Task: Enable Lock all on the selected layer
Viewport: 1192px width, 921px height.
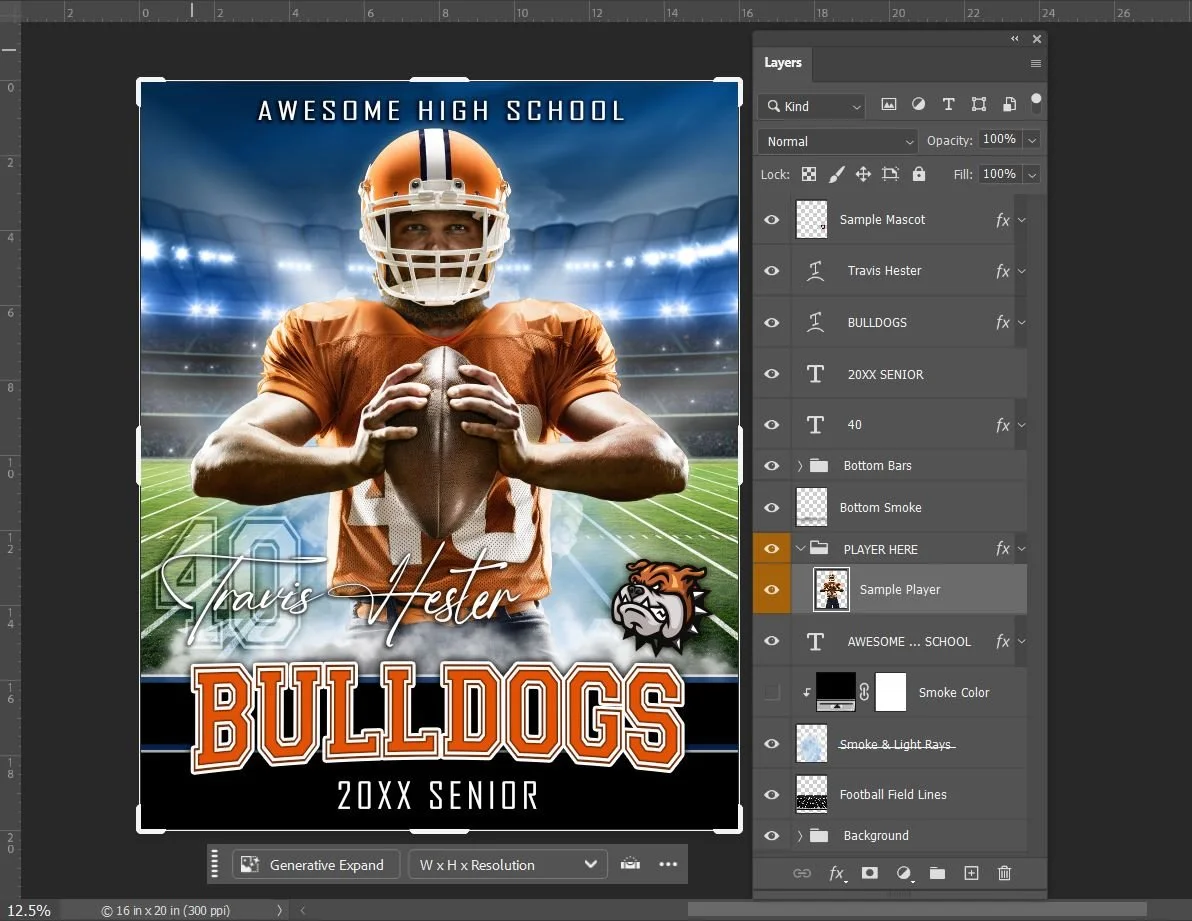Action: click(919, 174)
